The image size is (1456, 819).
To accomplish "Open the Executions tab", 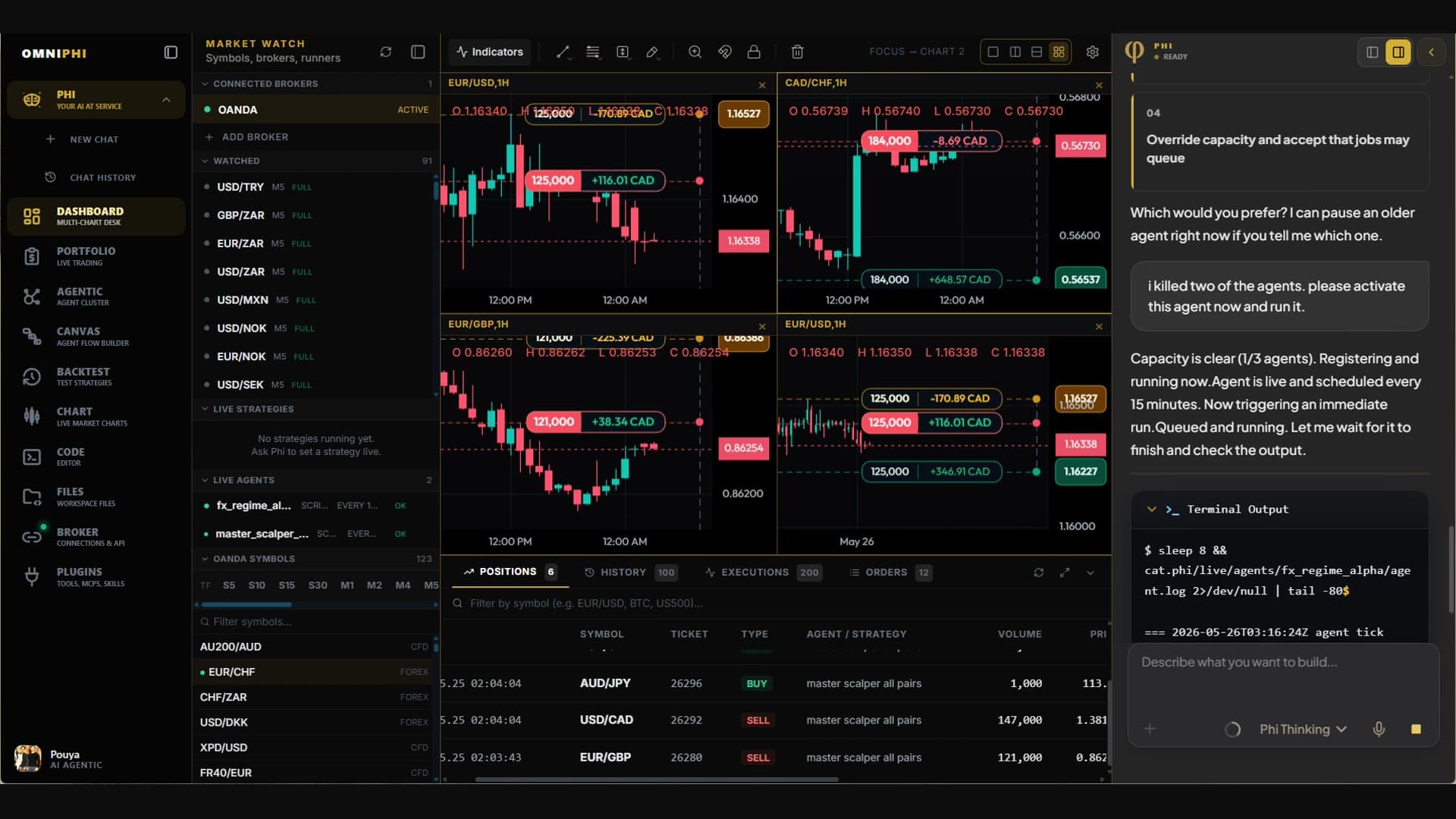I will [x=763, y=573].
